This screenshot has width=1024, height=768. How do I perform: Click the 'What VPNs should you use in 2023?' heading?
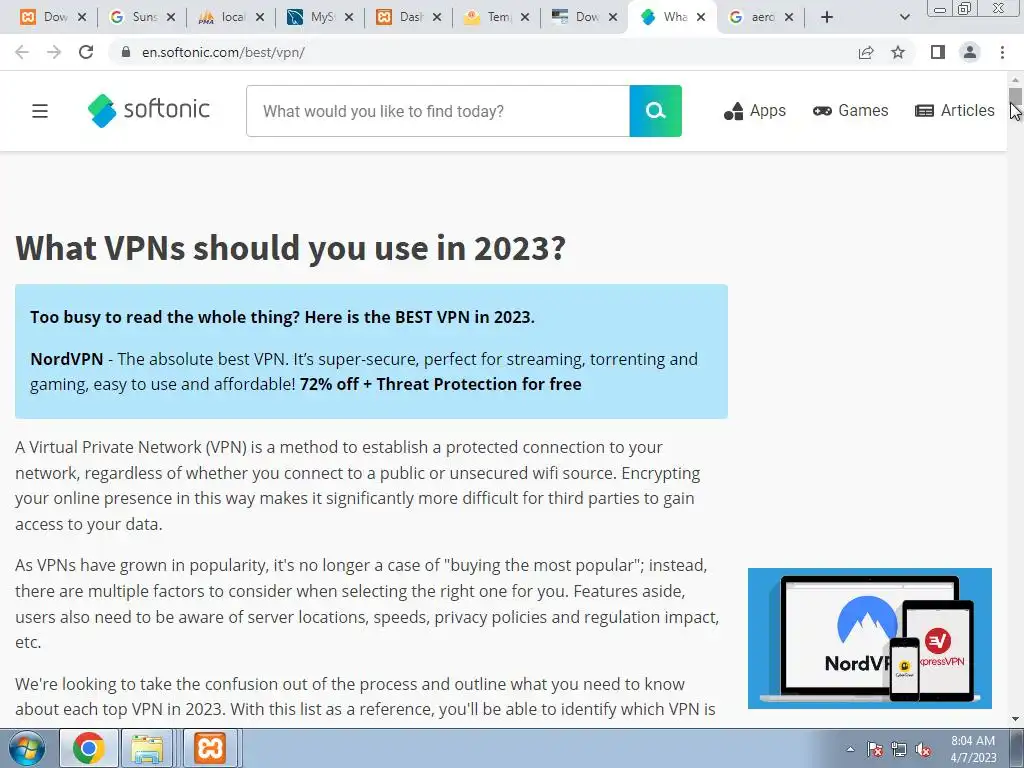(291, 248)
